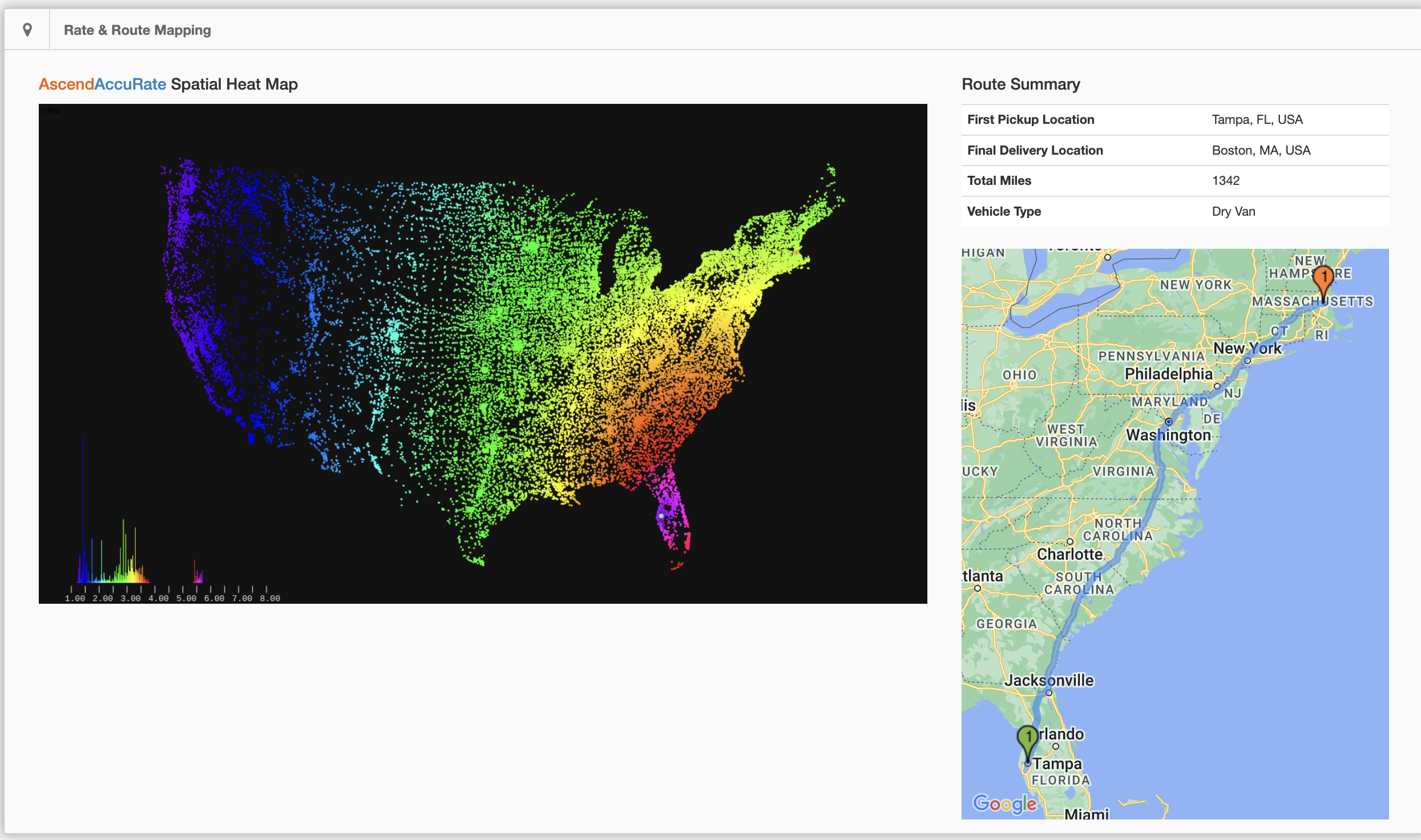This screenshot has width=1421, height=840.
Task: Click the GEORGIA state label on map
Action: coord(1007,624)
